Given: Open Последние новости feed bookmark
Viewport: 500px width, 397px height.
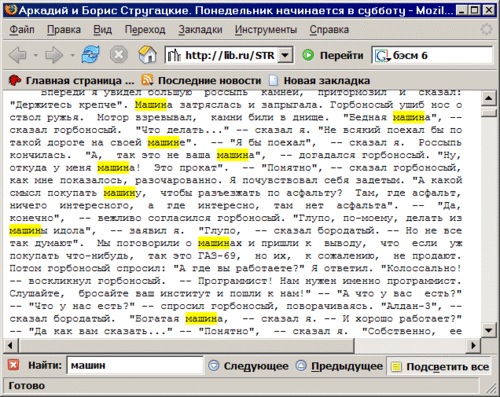Looking at the screenshot, I should click(201, 80).
